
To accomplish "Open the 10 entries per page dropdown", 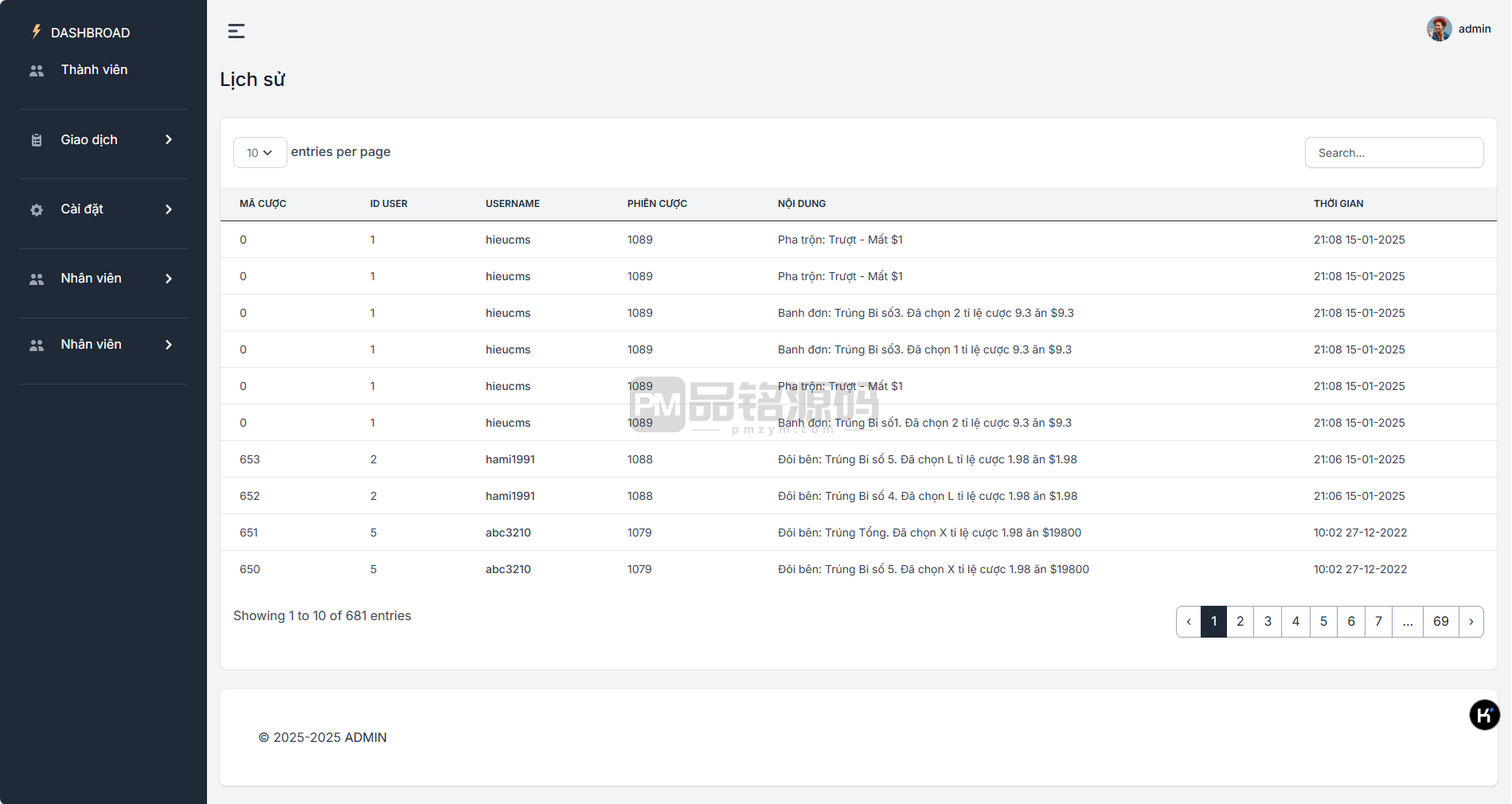I will 260,153.
